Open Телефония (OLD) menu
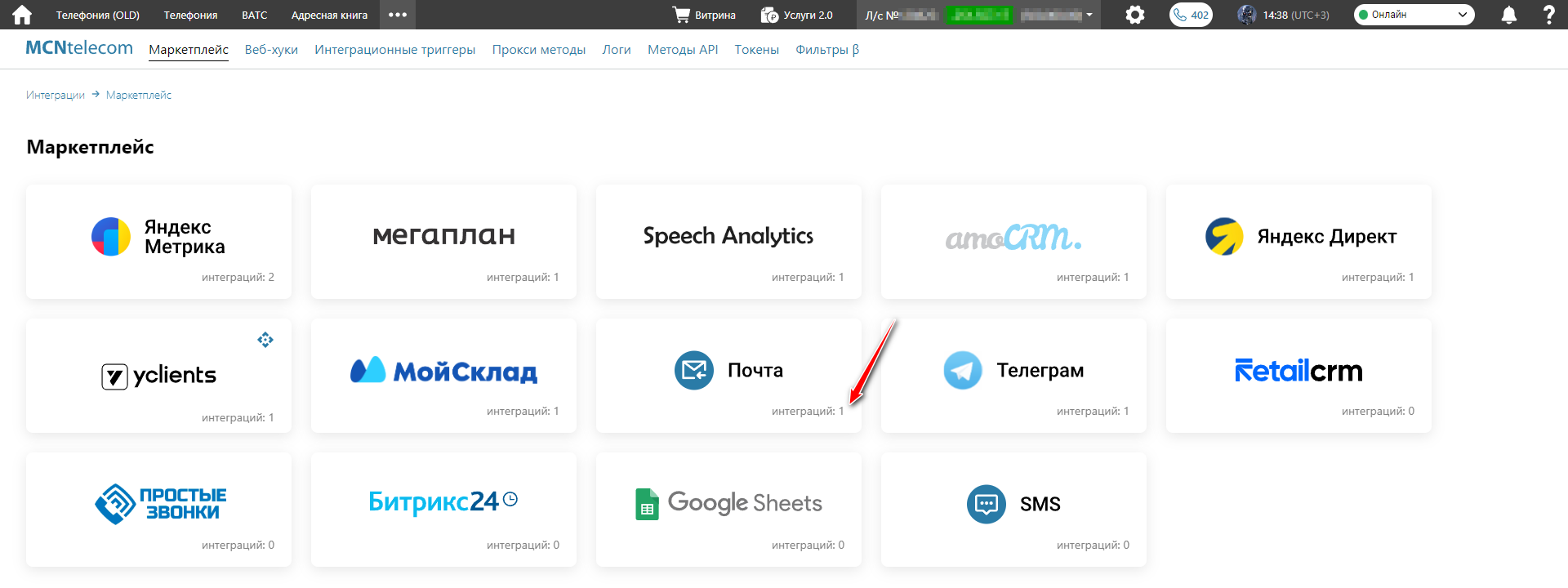The height and width of the screenshot is (588, 1568). (98, 15)
